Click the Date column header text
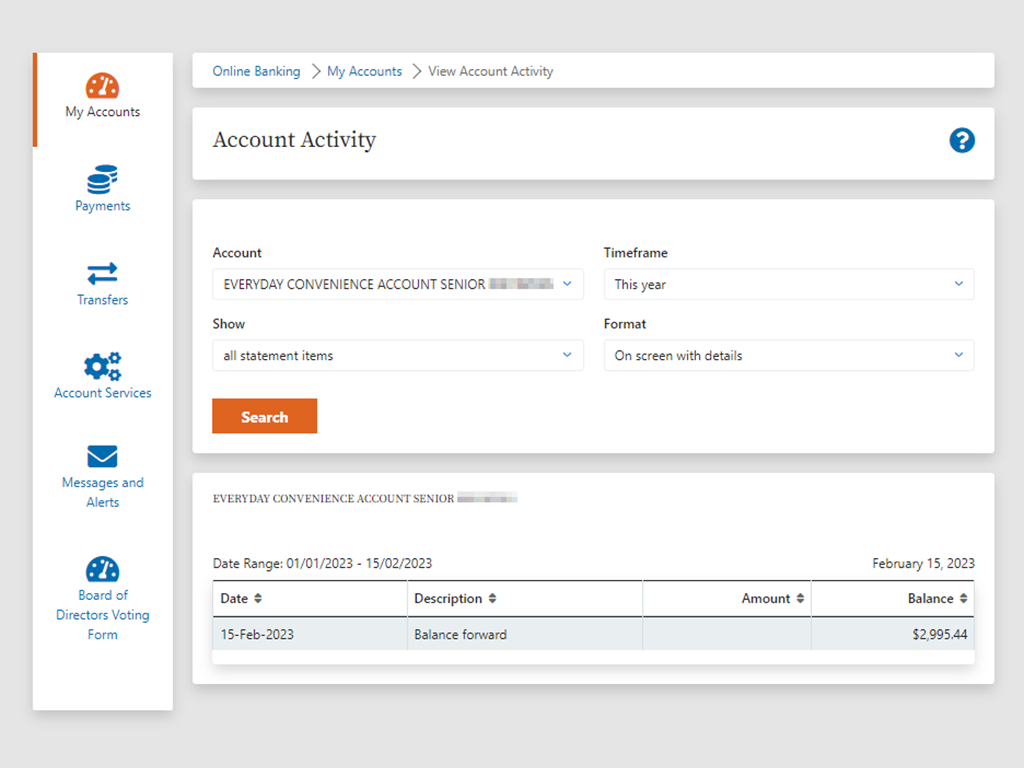 pyautogui.click(x=234, y=598)
